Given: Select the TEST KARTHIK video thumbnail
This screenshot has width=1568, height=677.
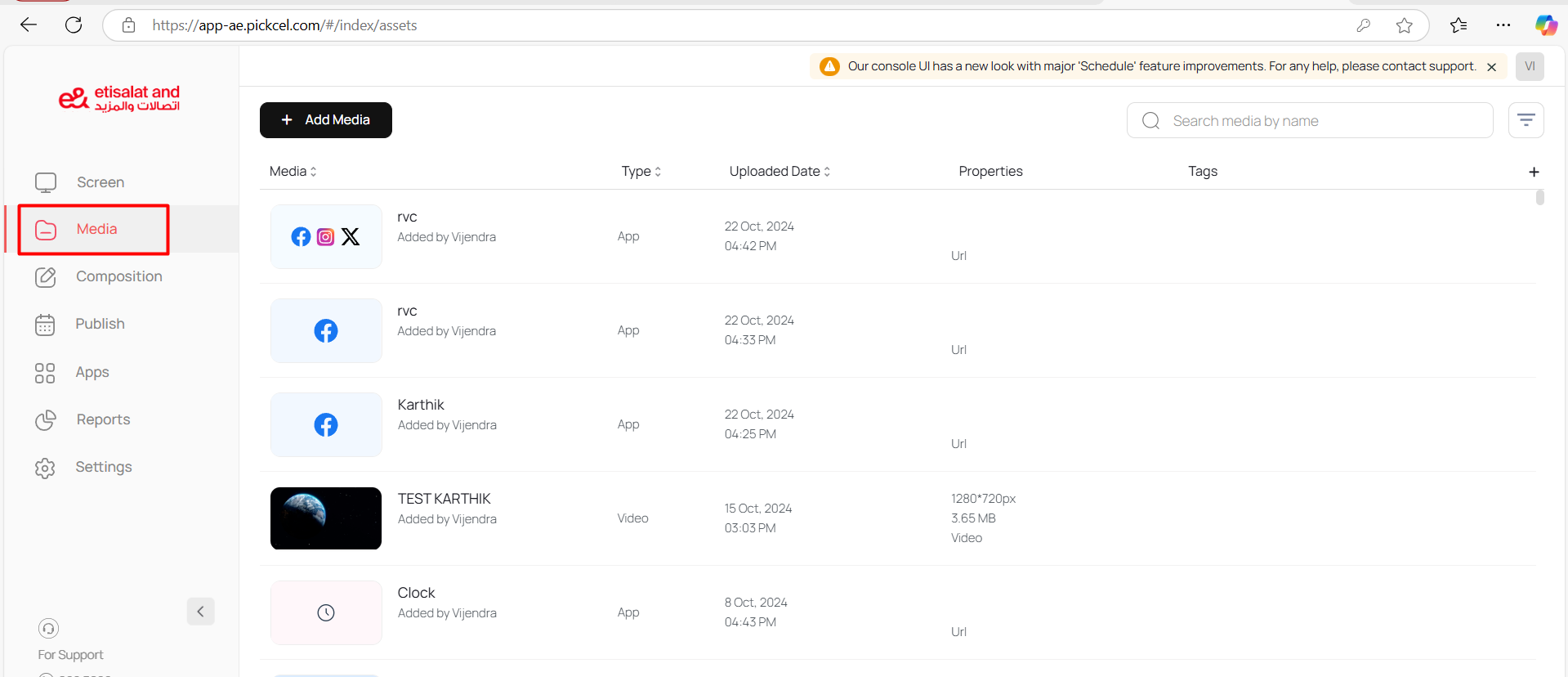Looking at the screenshot, I should click(x=326, y=518).
